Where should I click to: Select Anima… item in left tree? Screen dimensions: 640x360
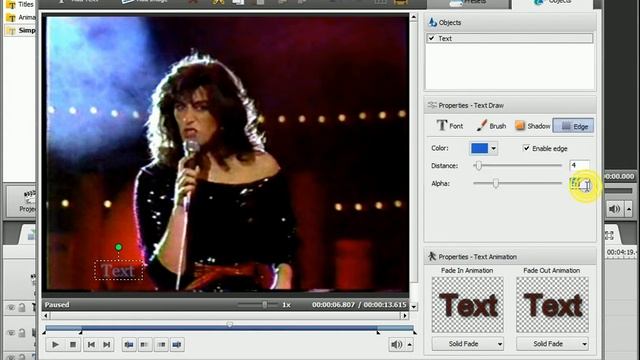[21, 17]
